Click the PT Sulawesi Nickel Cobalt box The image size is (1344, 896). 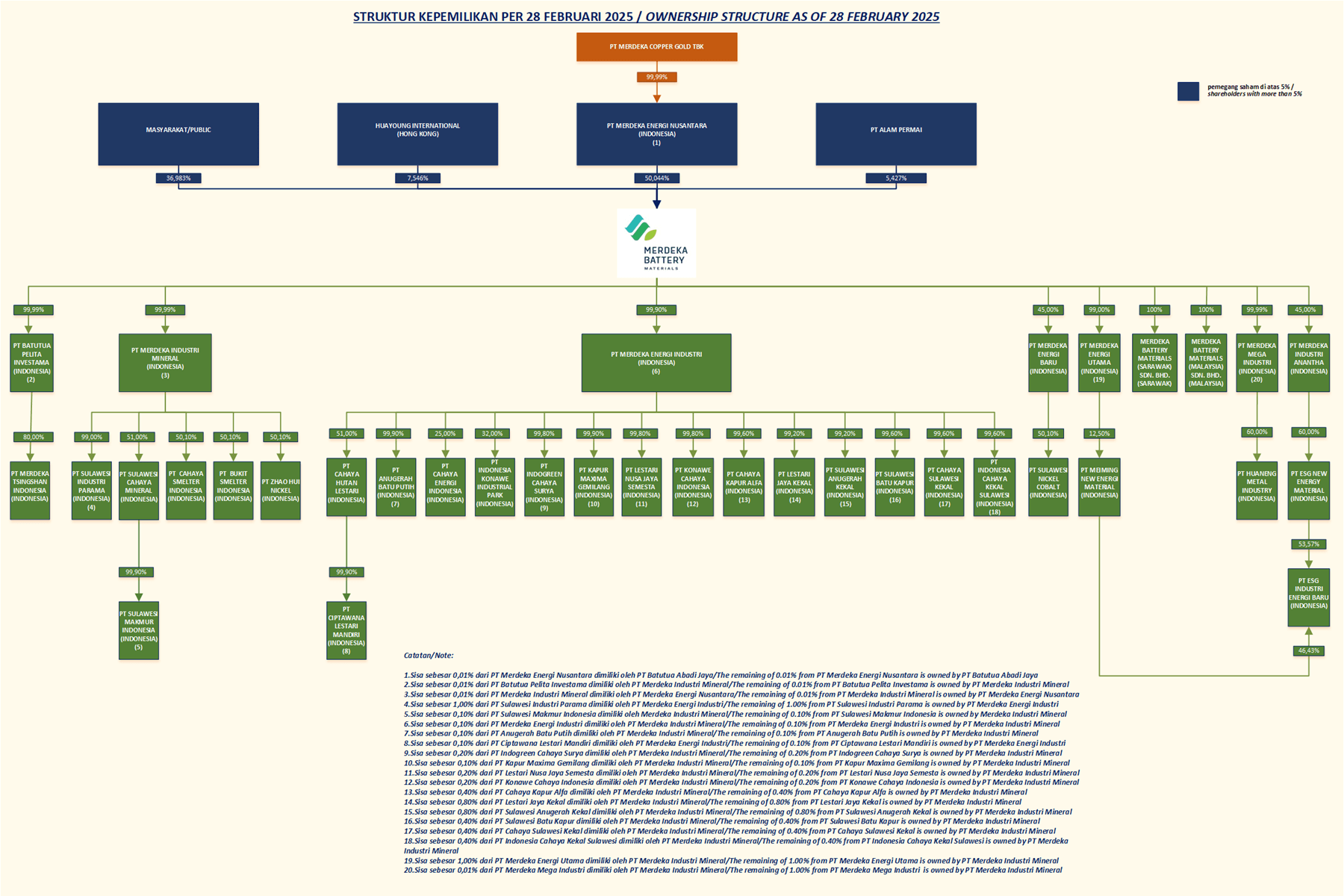[1048, 487]
